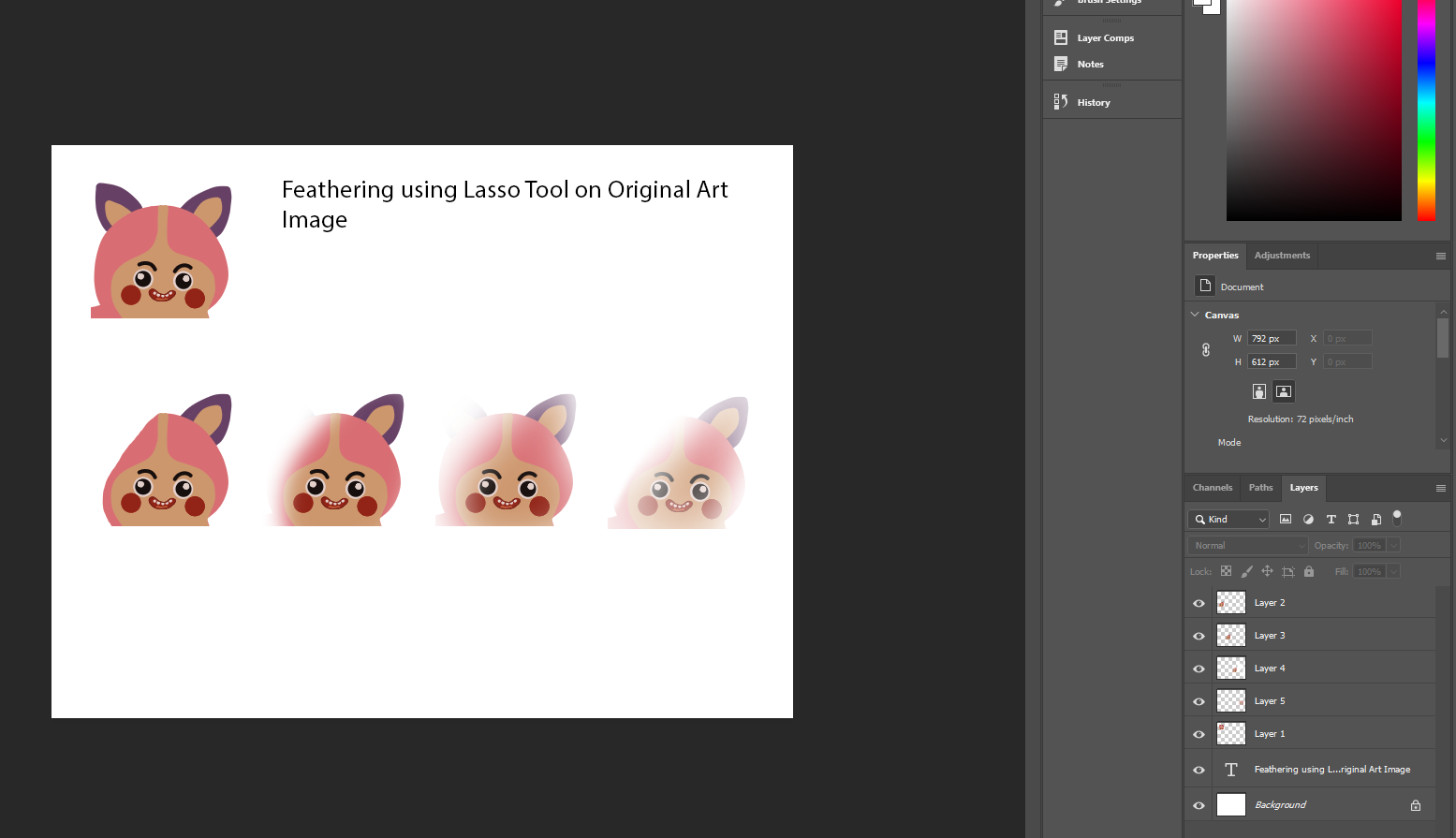This screenshot has width=1456, height=838.
Task: Click the lock all attributes padlock
Action: (x=1309, y=571)
